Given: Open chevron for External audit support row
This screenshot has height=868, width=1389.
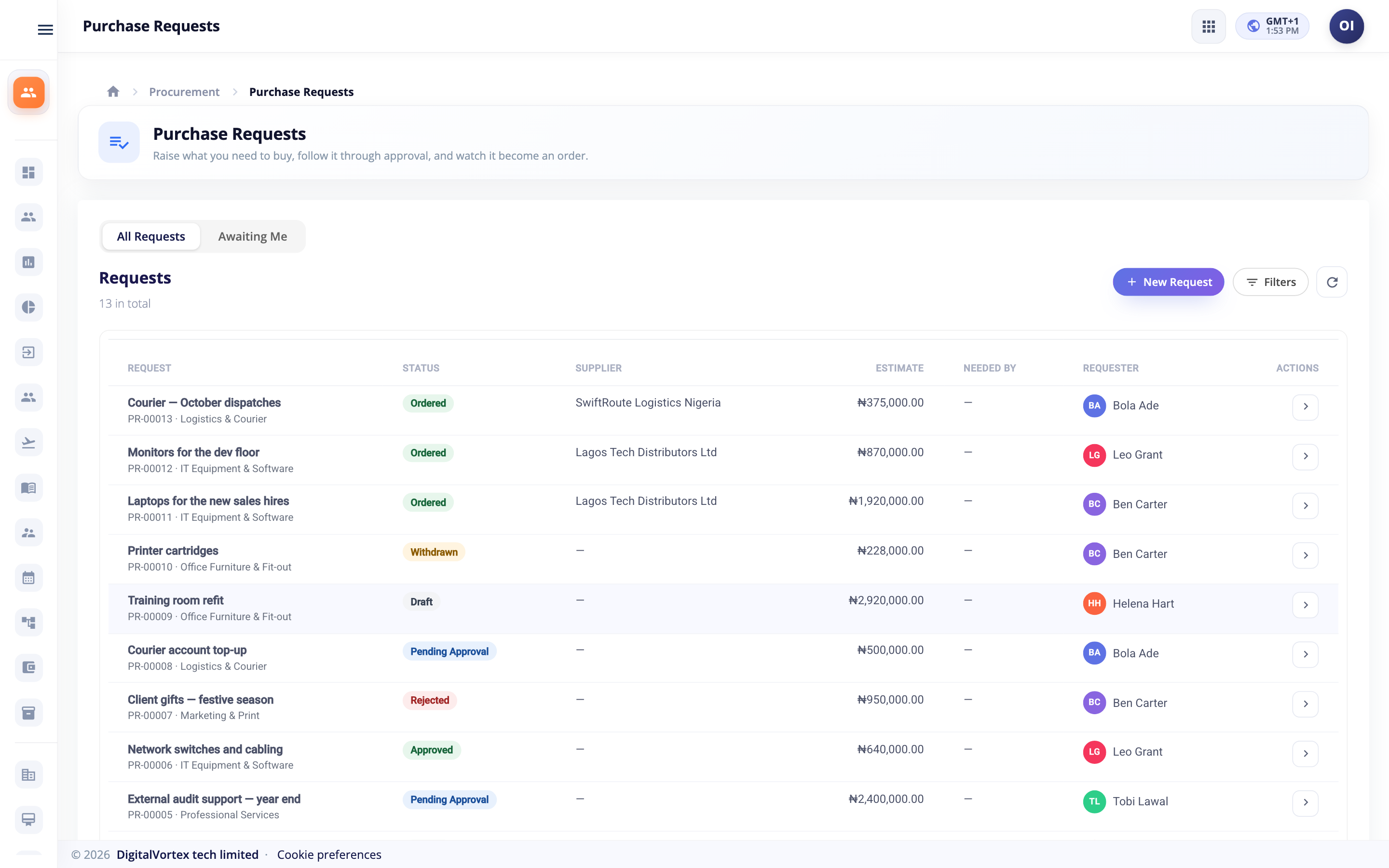Looking at the screenshot, I should pyautogui.click(x=1305, y=802).
